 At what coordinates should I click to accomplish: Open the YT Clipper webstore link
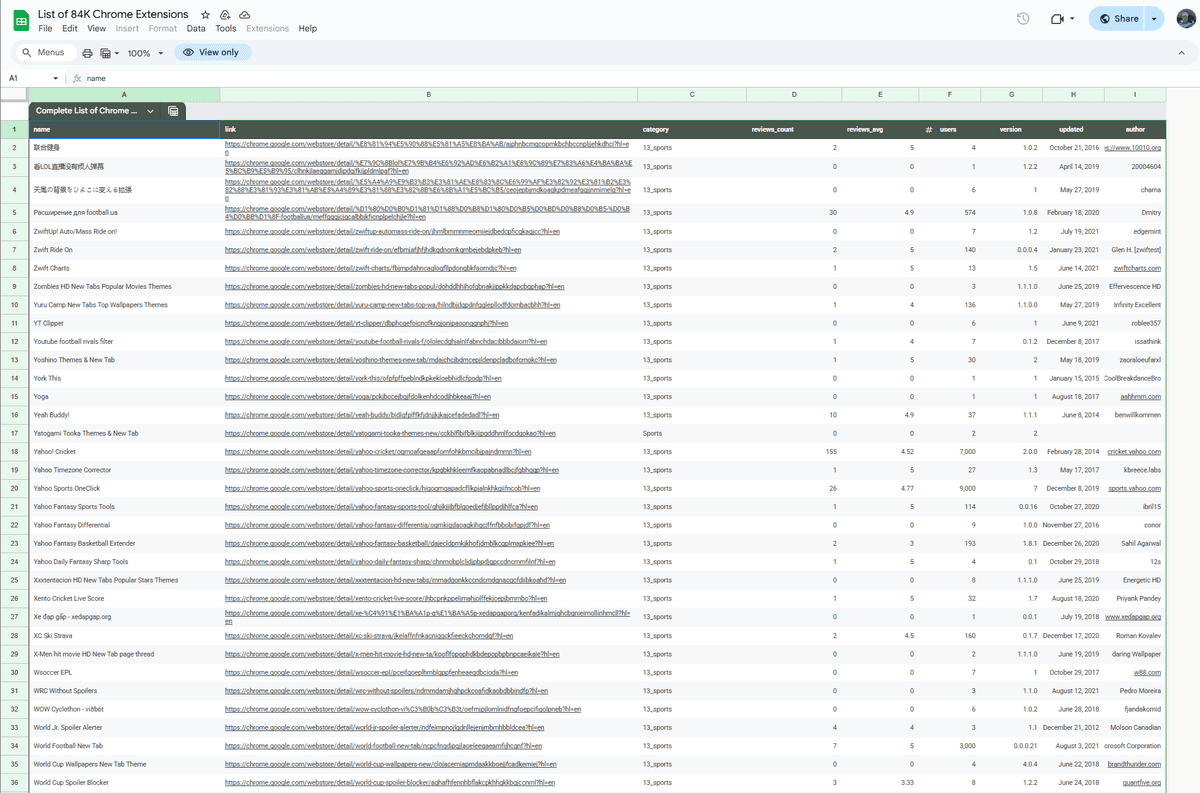(x=366, y=323)
